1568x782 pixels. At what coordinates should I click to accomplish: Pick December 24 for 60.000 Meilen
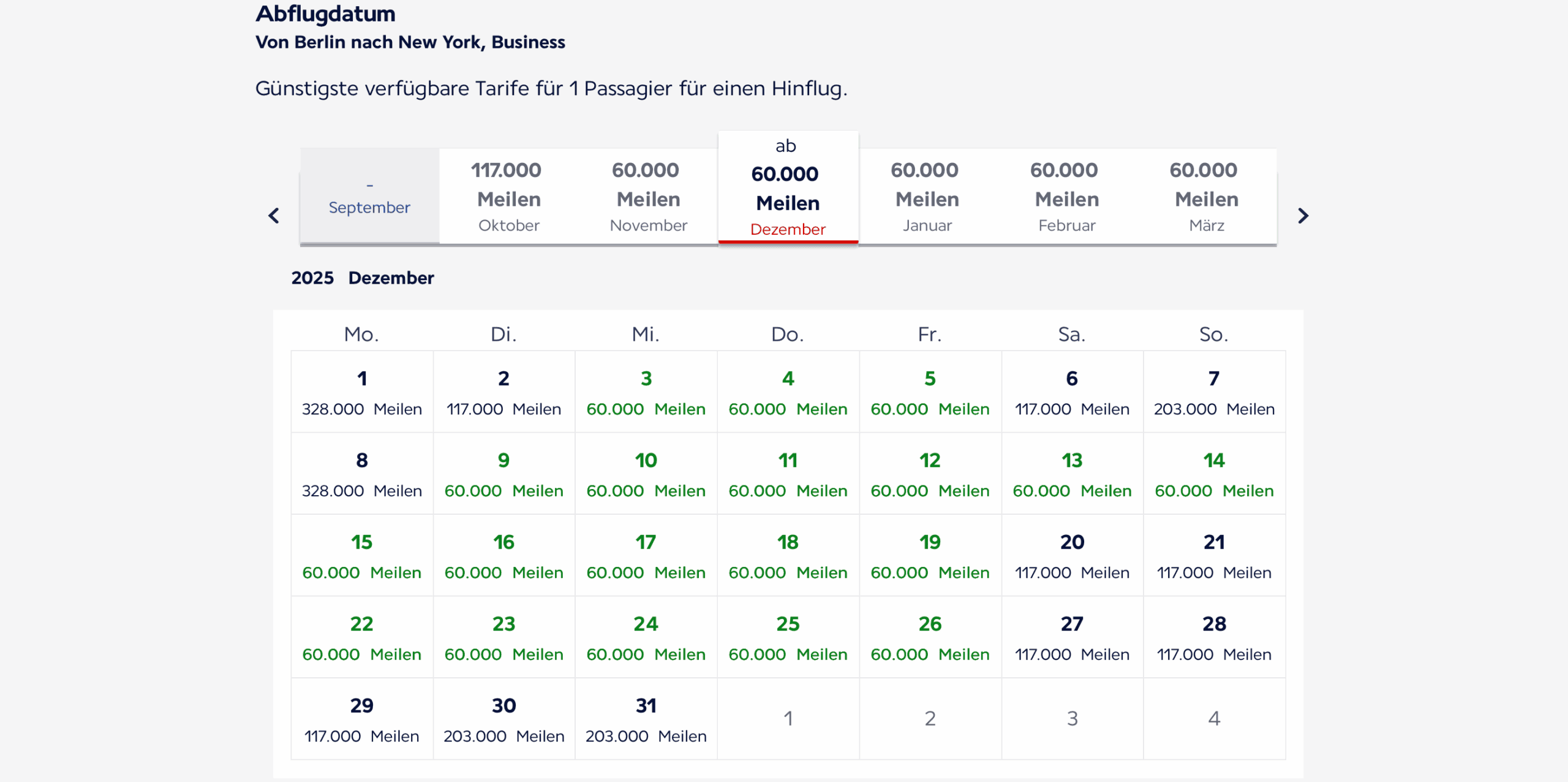coord(646,637)
